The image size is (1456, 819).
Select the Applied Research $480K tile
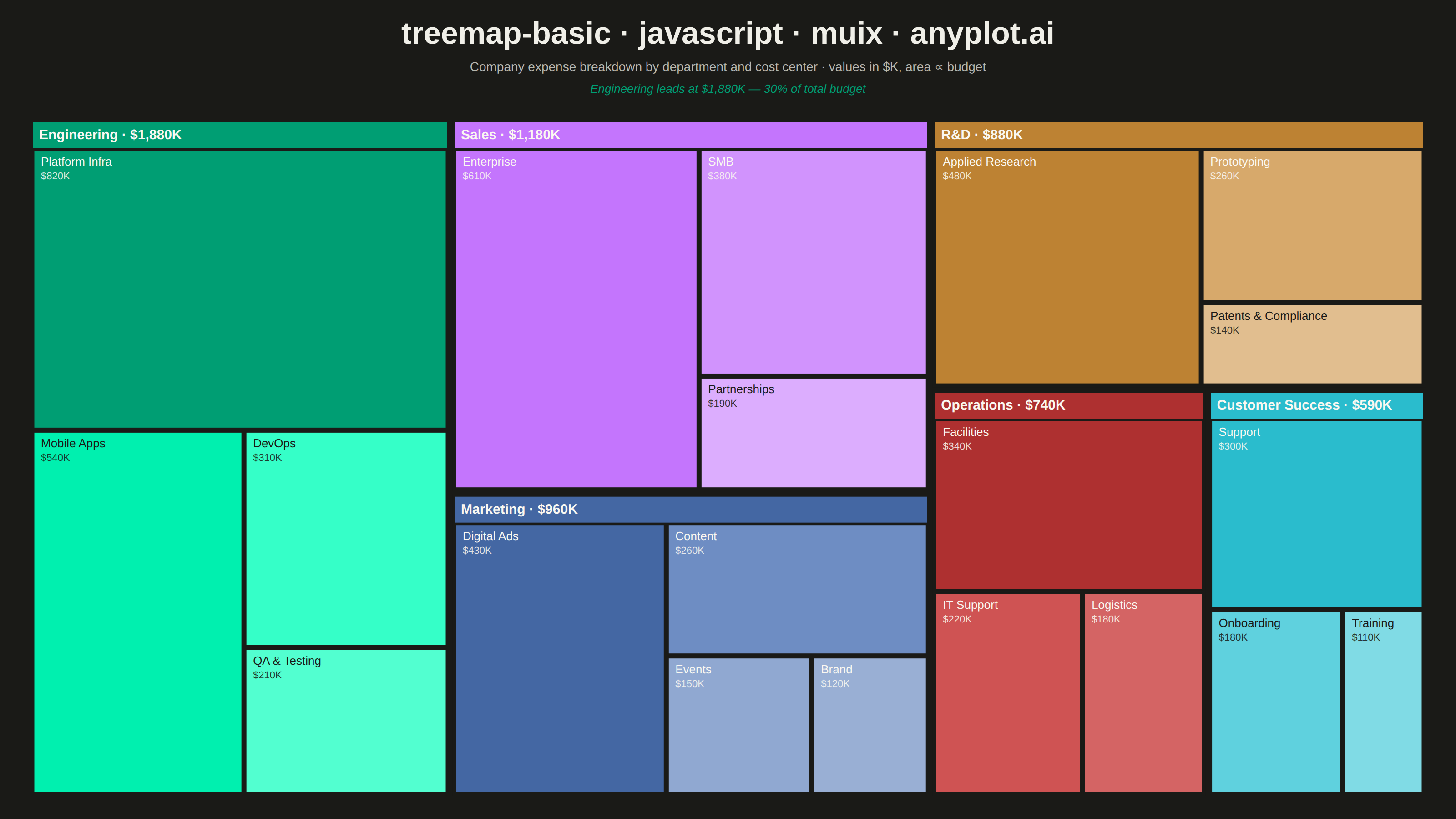(x=1067, y=267)
